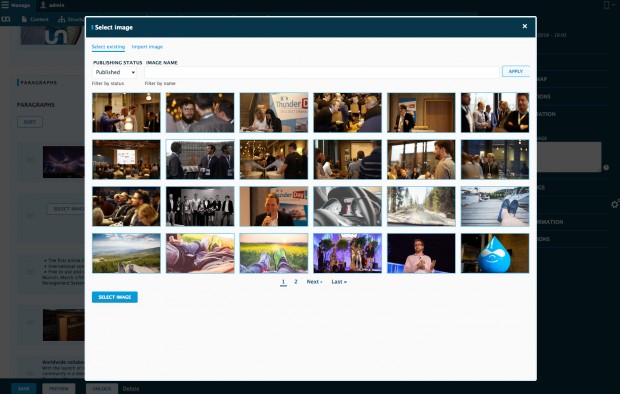The height and width of the screenshot is (394, 620).
Task: Click the Next pagination link
Action: (314, 282)
